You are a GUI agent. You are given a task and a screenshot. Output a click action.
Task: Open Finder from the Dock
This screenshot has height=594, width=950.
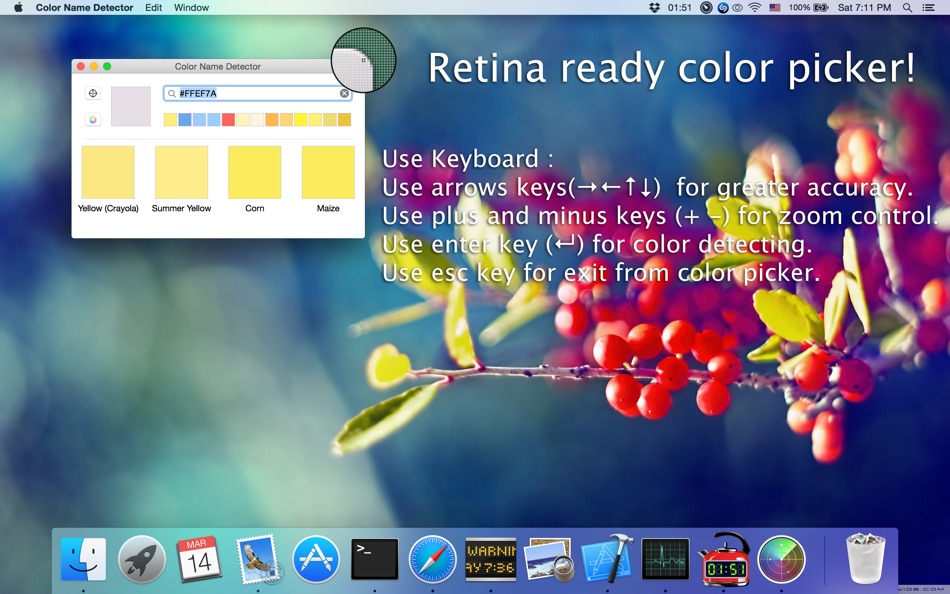84,559
